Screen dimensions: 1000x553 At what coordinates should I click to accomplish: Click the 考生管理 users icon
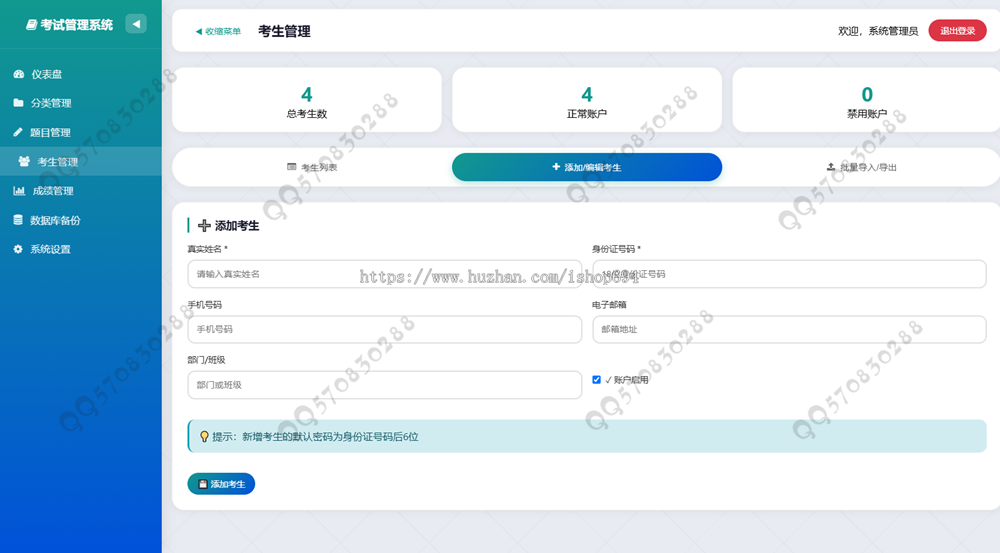pos(24,161)
